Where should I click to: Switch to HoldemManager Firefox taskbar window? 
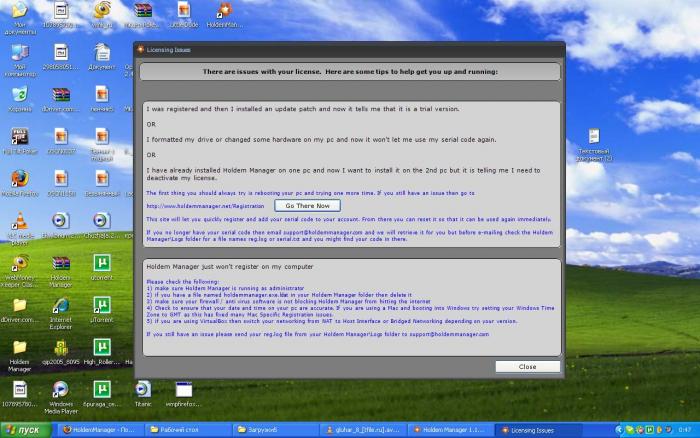point(99,430)
